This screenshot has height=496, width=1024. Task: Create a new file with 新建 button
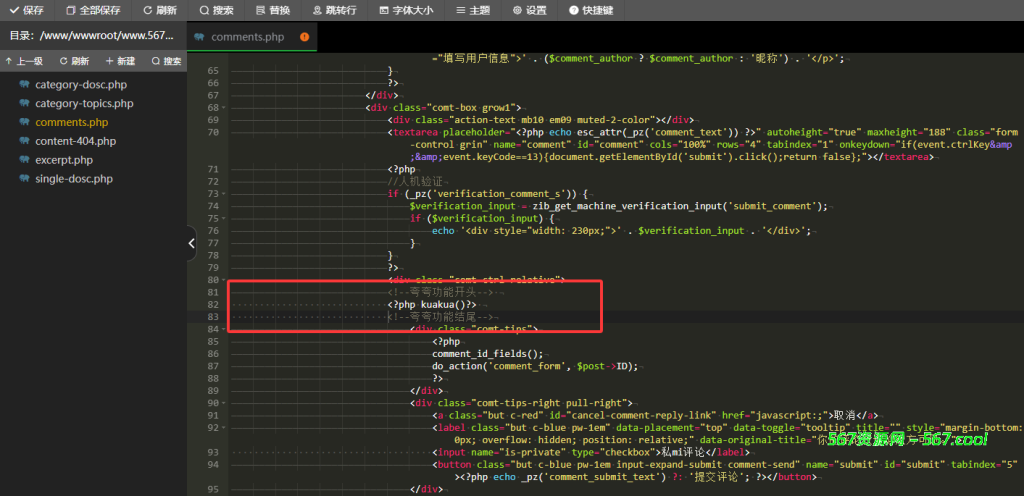(118, 61)
